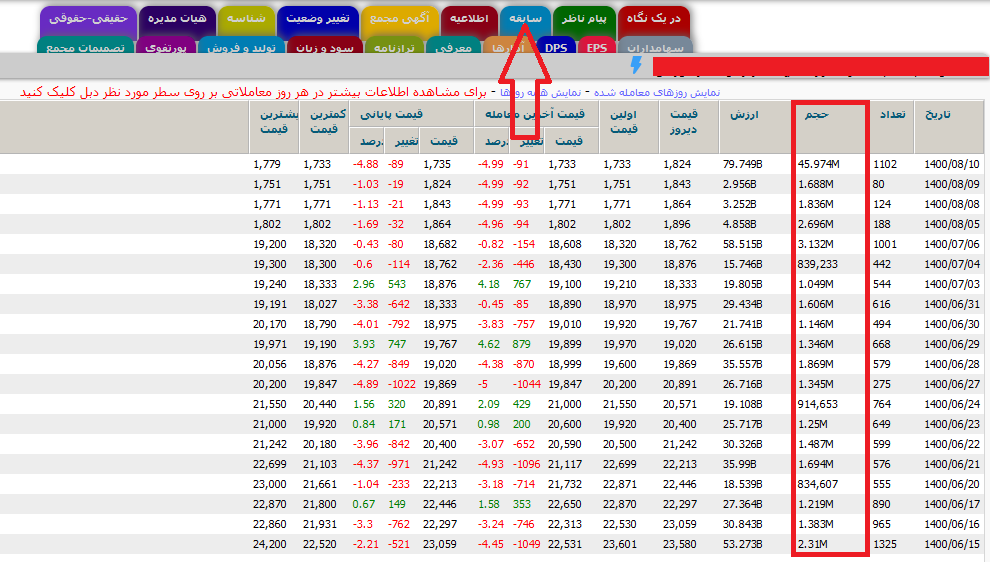This screenshot has height=562, width=990.
Task: Switch to the شناسه tab
Action: pos(246,19)
